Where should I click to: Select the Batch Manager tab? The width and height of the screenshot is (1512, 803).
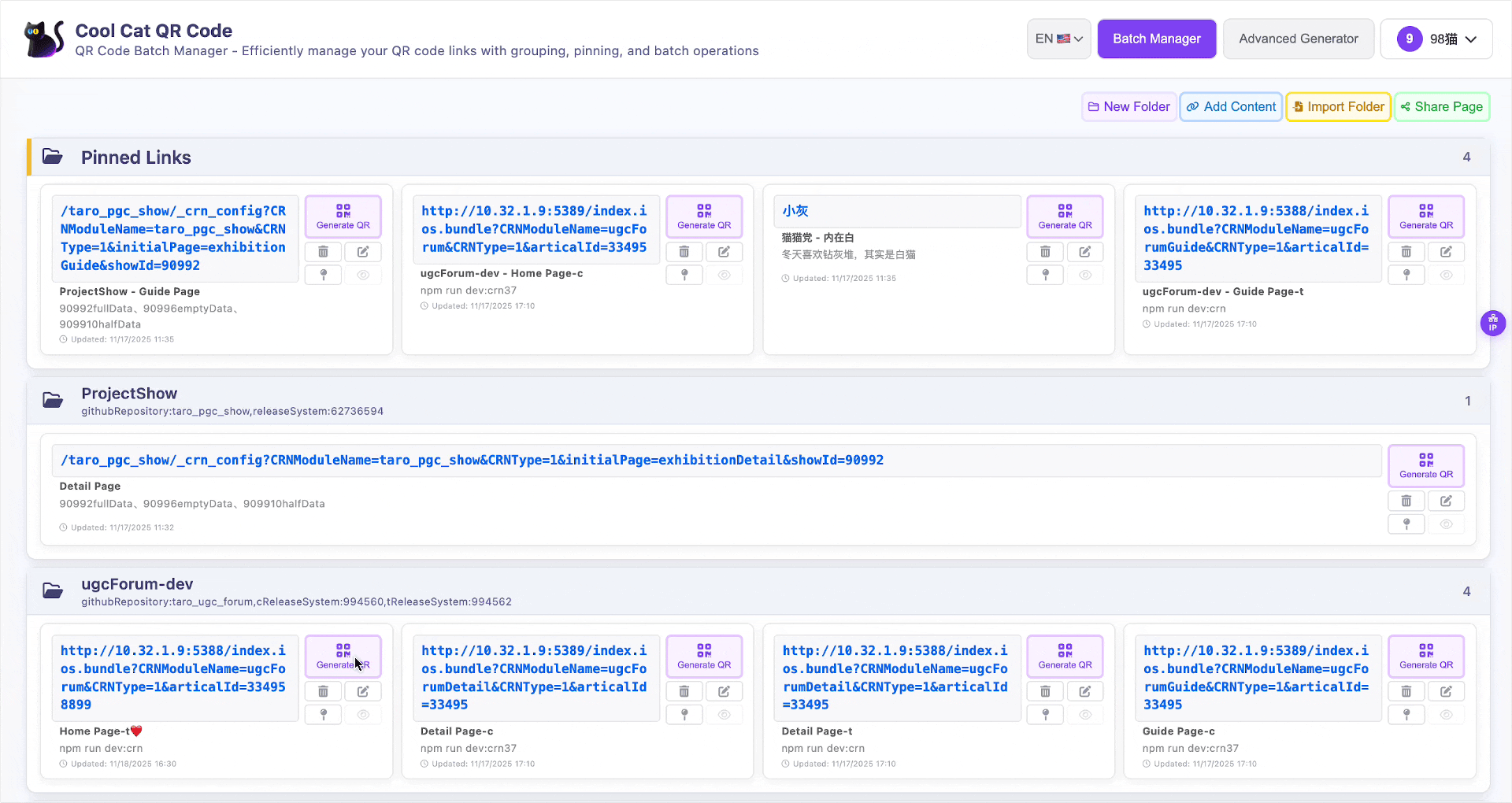pyautogui.click(x=1156, y=39)
